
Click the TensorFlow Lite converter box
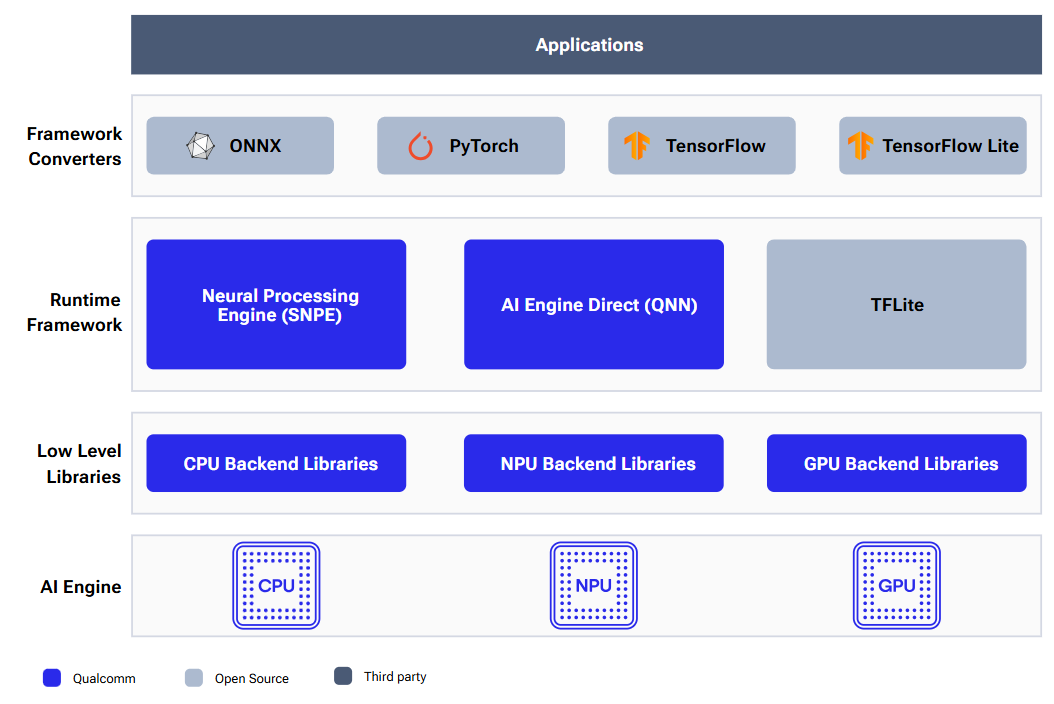[932, 146]
